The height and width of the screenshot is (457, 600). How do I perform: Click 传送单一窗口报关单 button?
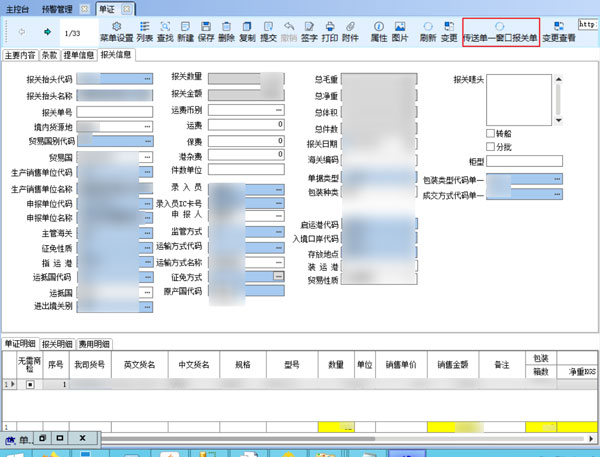point(501,32)
